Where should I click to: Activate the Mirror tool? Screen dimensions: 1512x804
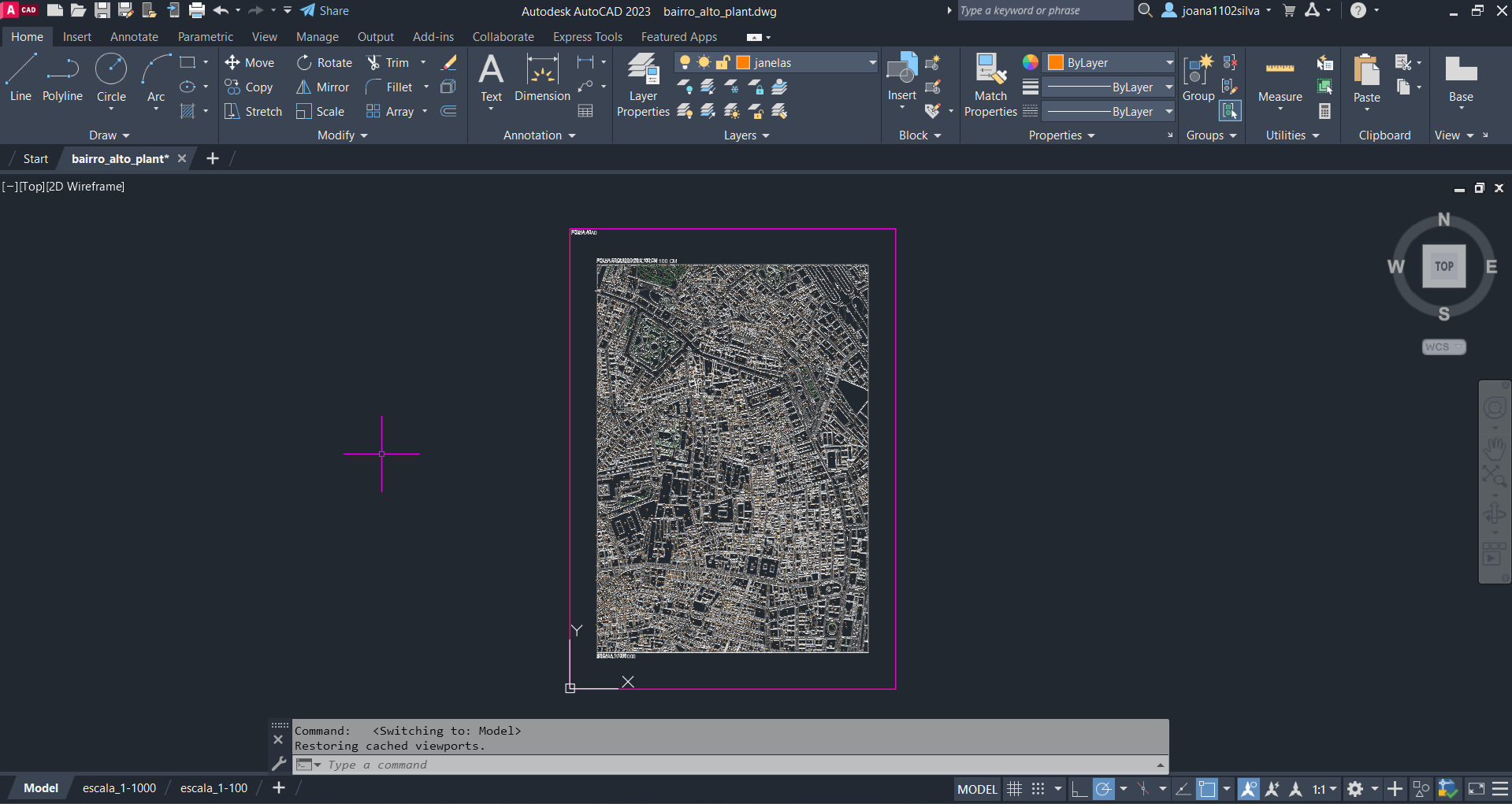point(323,87)
